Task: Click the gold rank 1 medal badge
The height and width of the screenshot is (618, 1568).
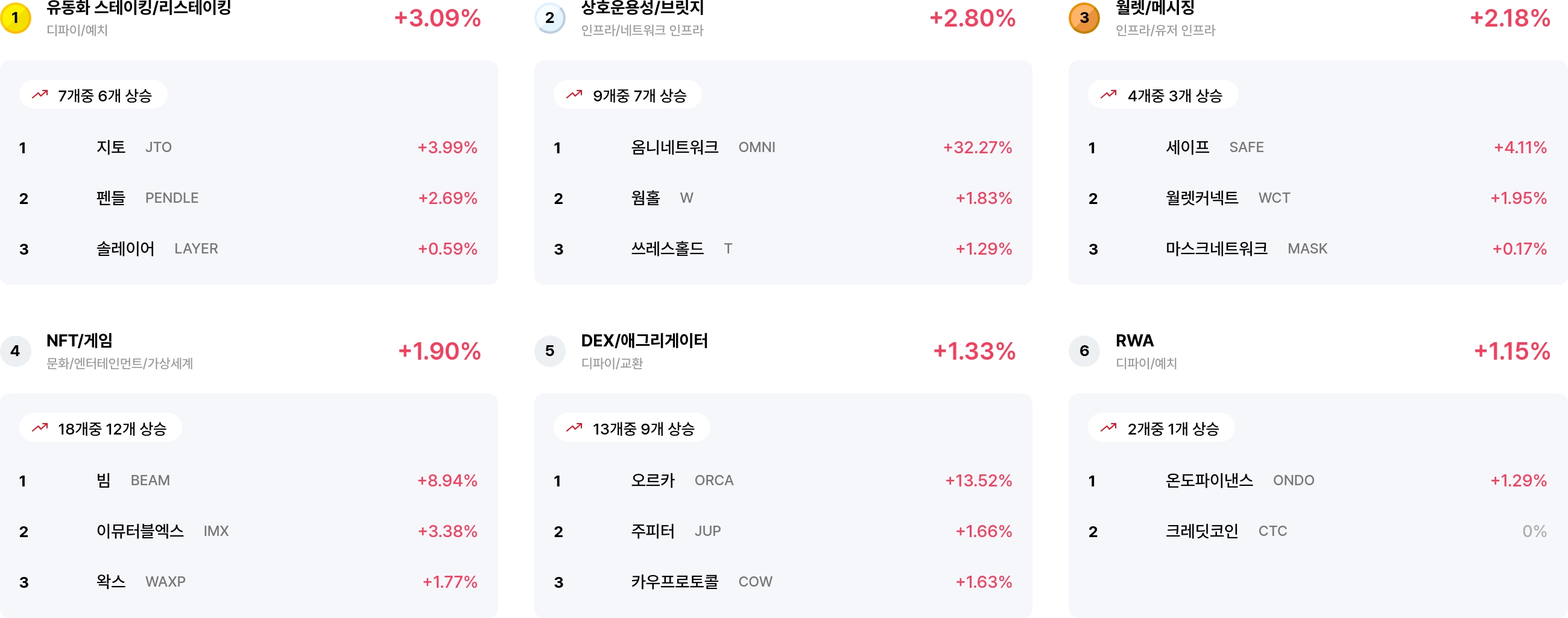Action: coord(16,18)
